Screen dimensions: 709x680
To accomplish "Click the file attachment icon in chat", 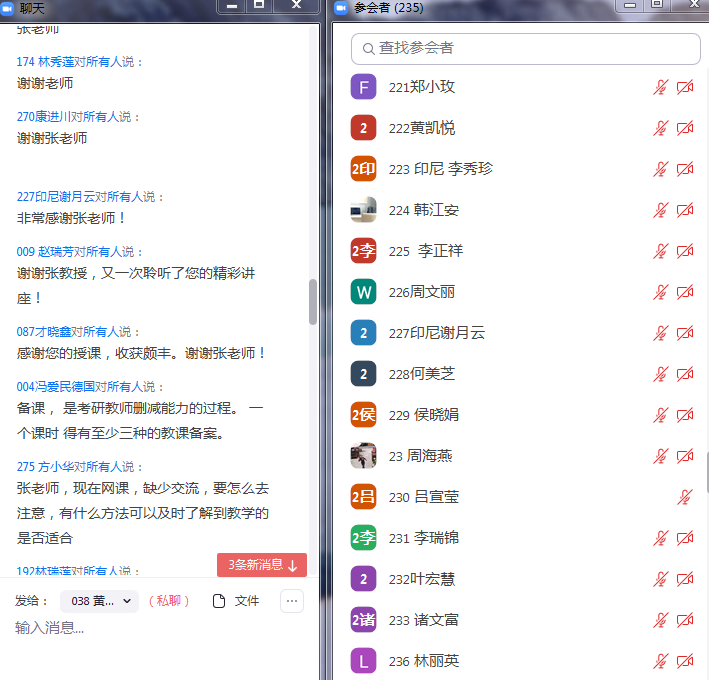I will [x=220, y=601].
